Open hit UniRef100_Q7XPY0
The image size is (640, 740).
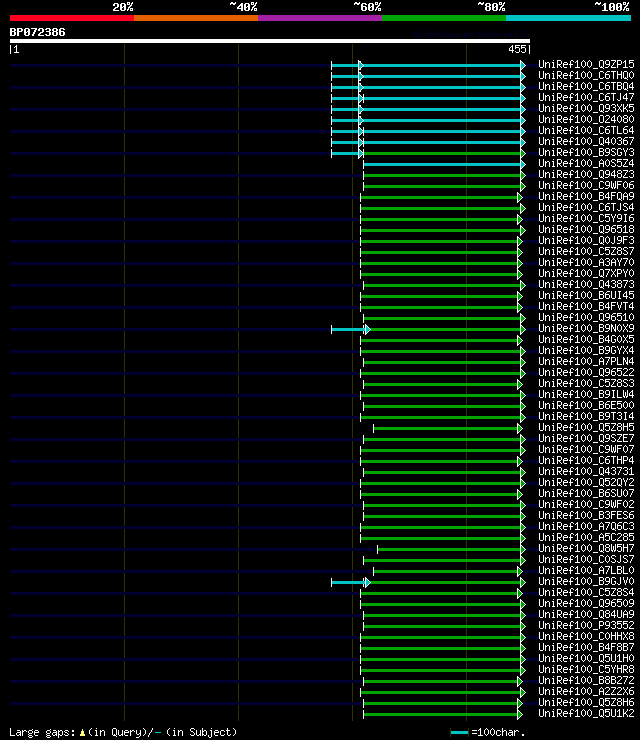coord(586,273)
